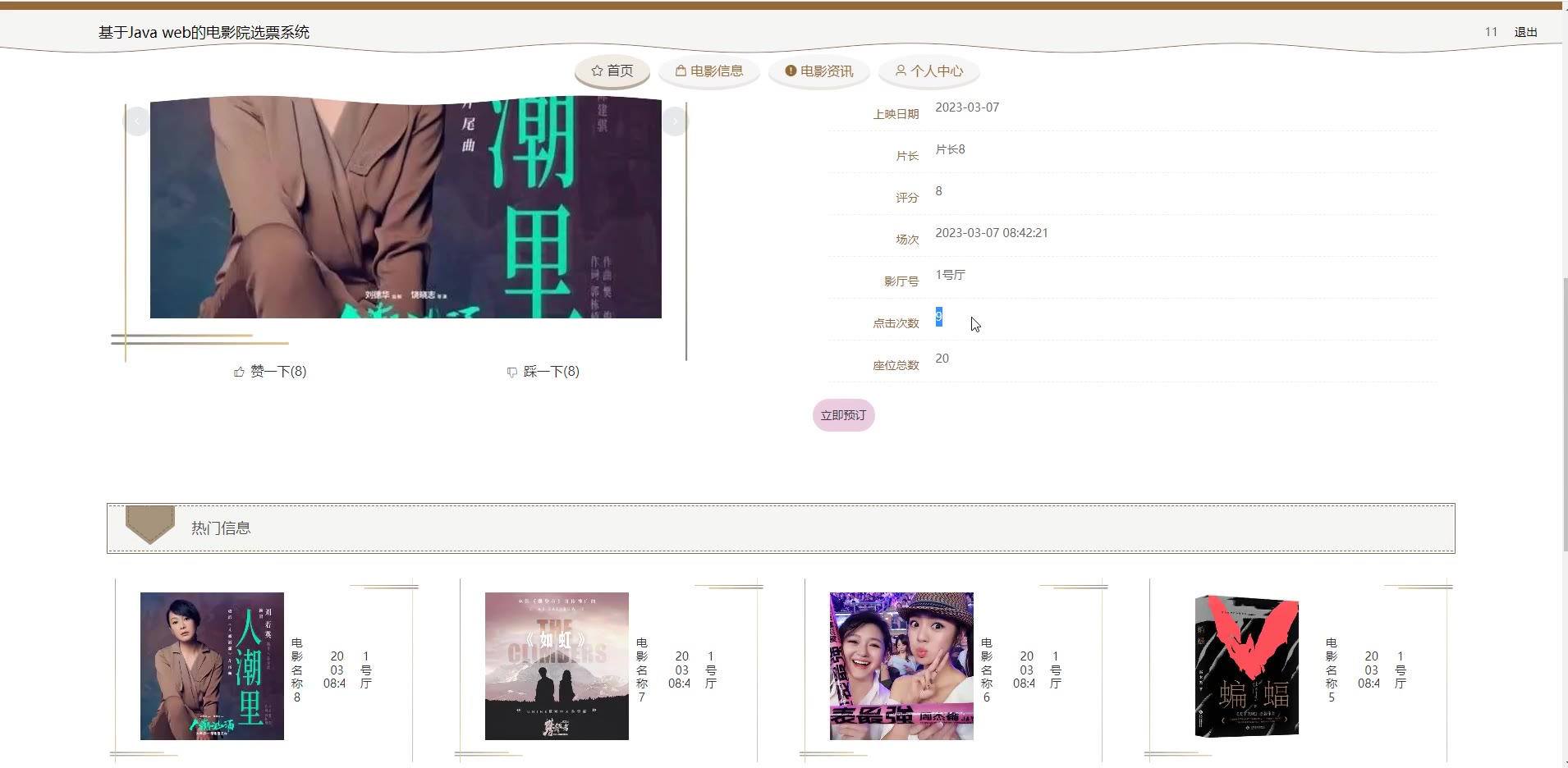Click the thumbs-down icon next to 踩一下
The image size is (1568, 768).
click(x=512, y=373)
